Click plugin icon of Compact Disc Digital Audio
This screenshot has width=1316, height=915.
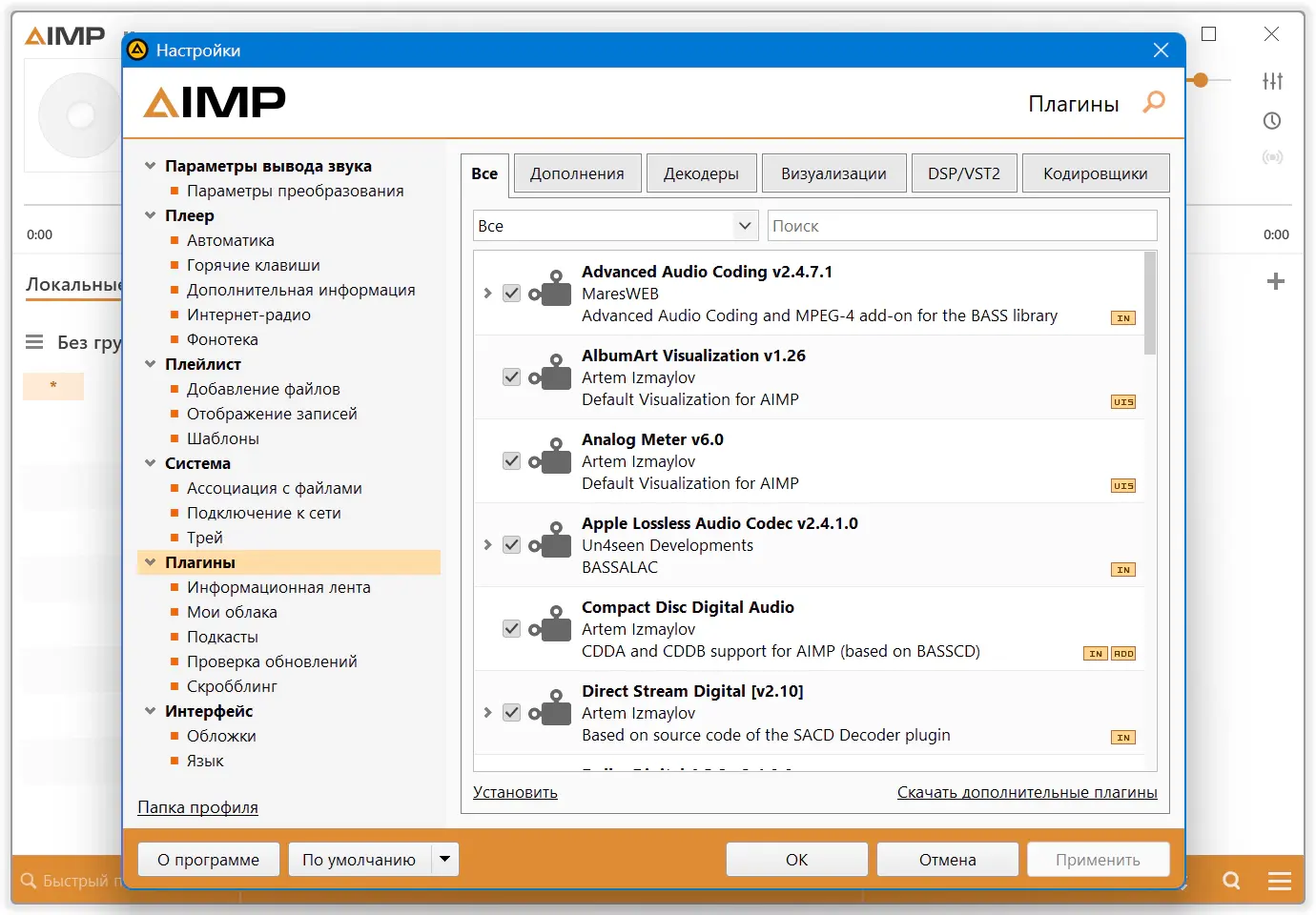[x=550, y=624]
